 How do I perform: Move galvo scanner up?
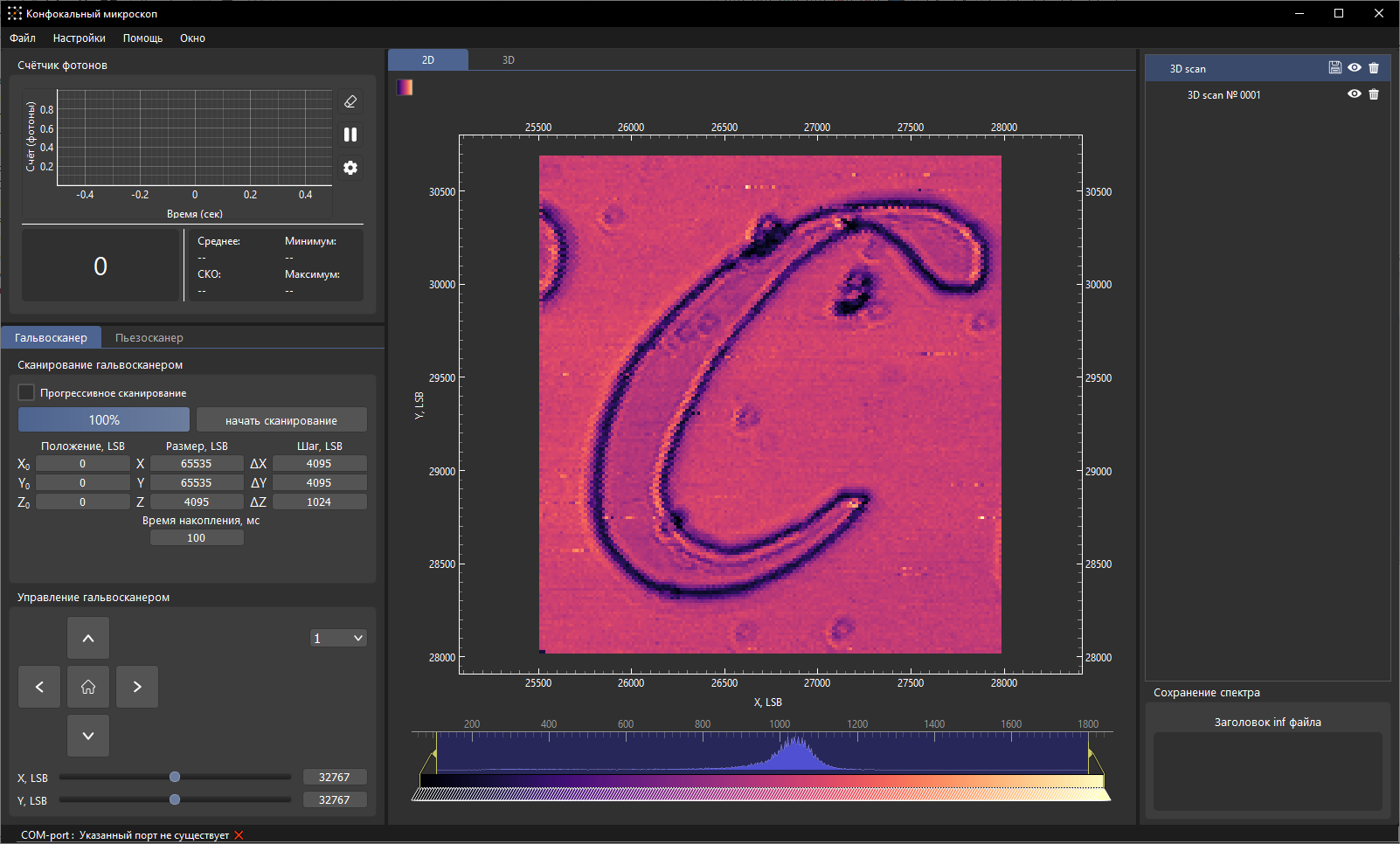88,638
